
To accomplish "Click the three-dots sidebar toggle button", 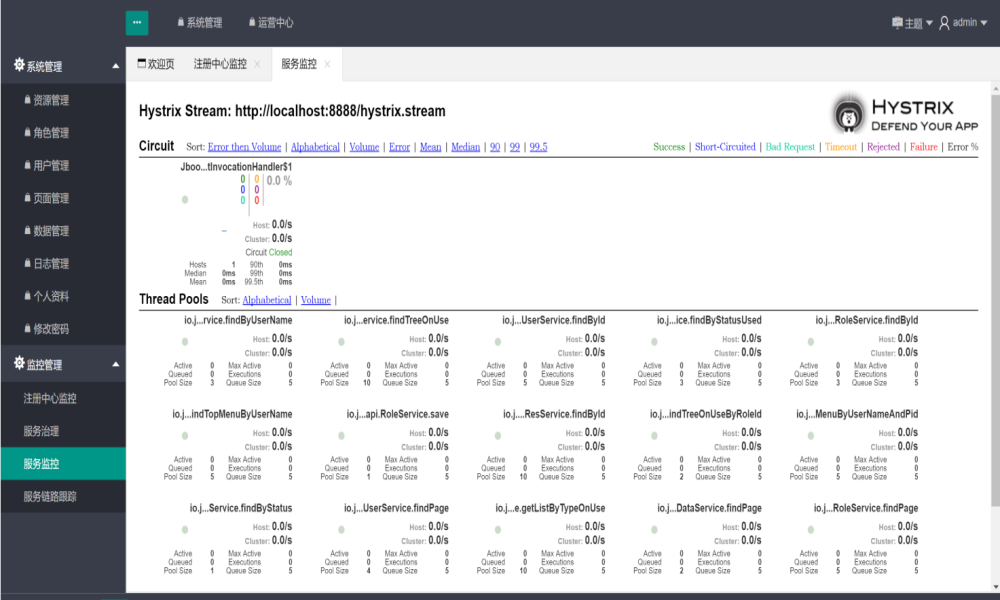I will pyautogui.click(x=137, y=22).
